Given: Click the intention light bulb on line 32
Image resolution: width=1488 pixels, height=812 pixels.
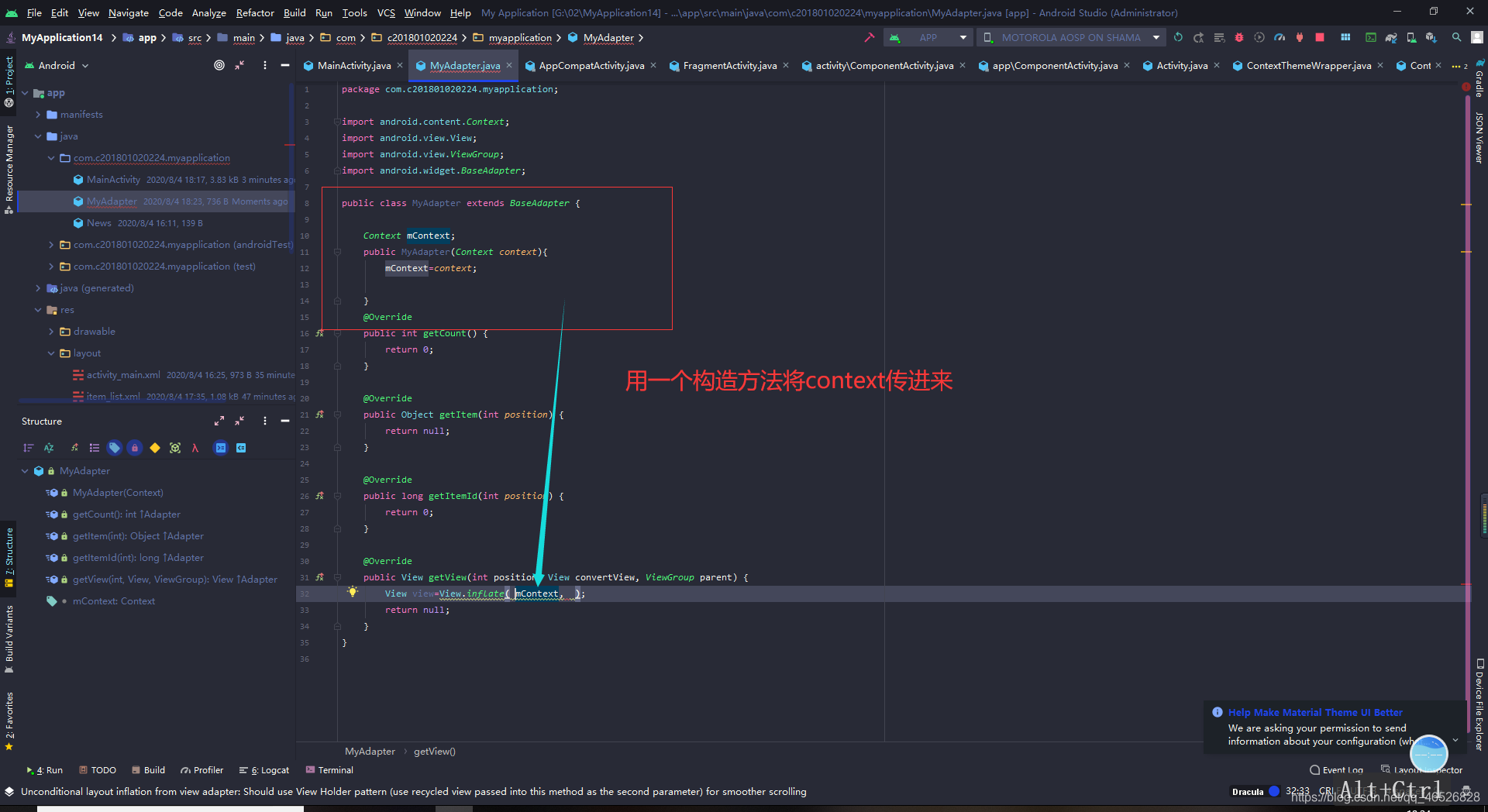Looking at the screenshot, I should (353, 592).
